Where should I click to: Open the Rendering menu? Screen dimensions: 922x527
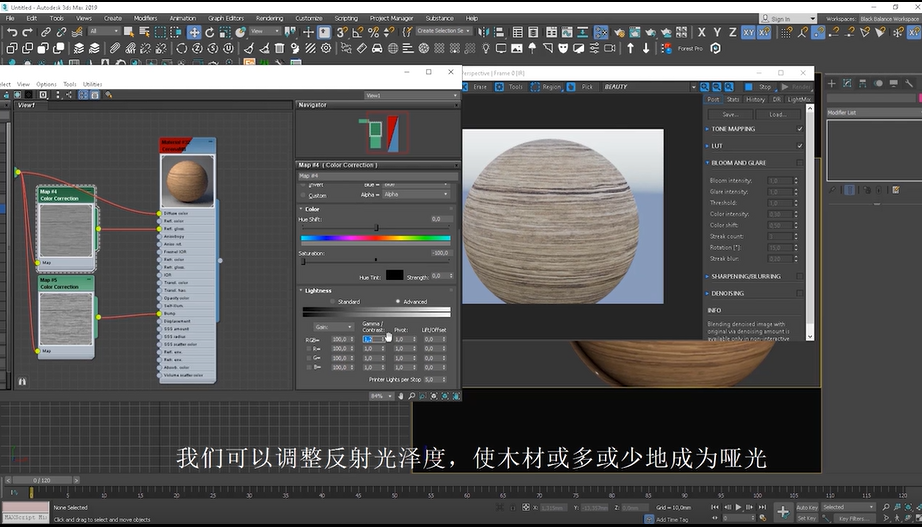(269, 18)
